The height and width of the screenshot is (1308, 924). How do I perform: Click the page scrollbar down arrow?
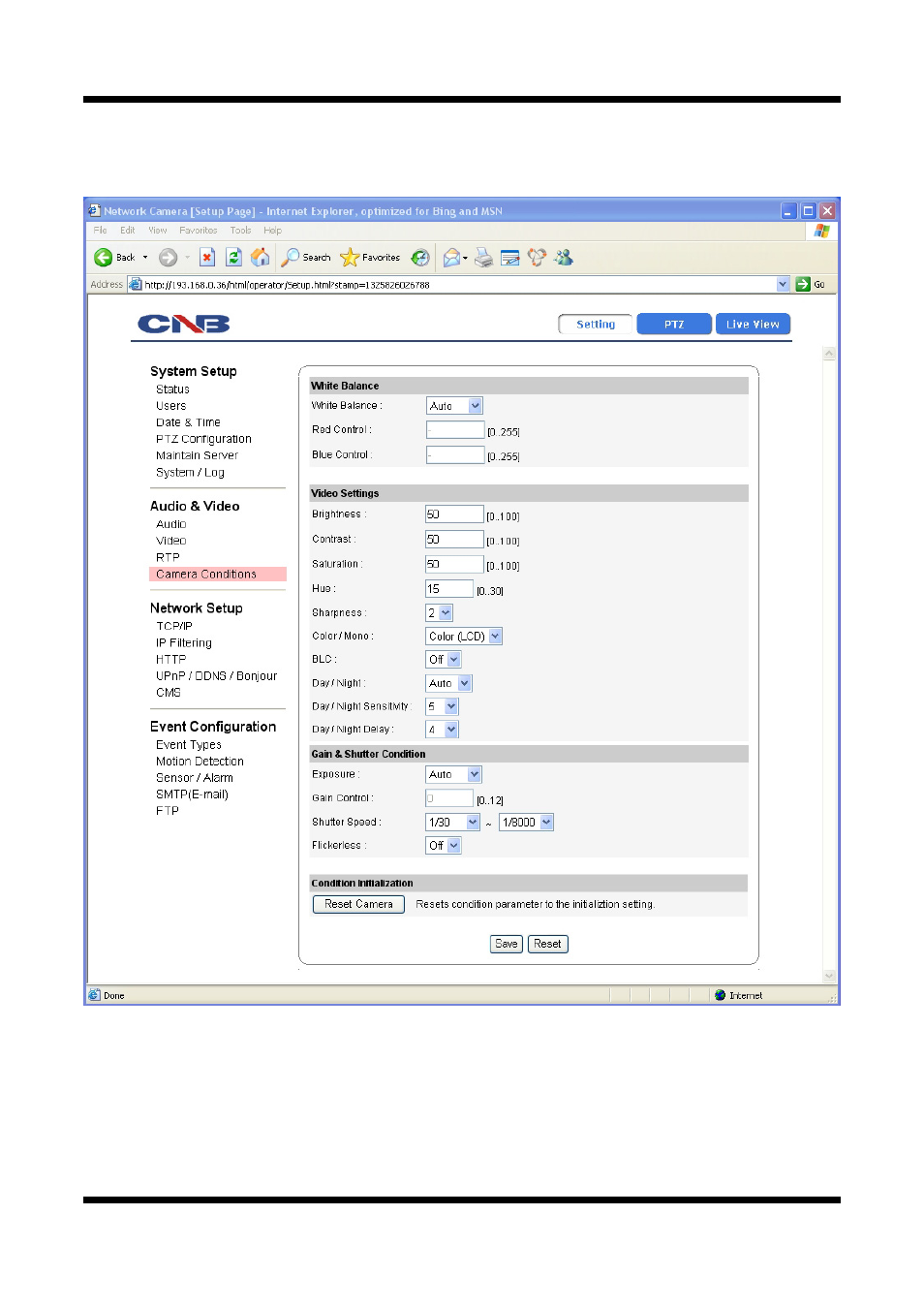tap(829, 976)
